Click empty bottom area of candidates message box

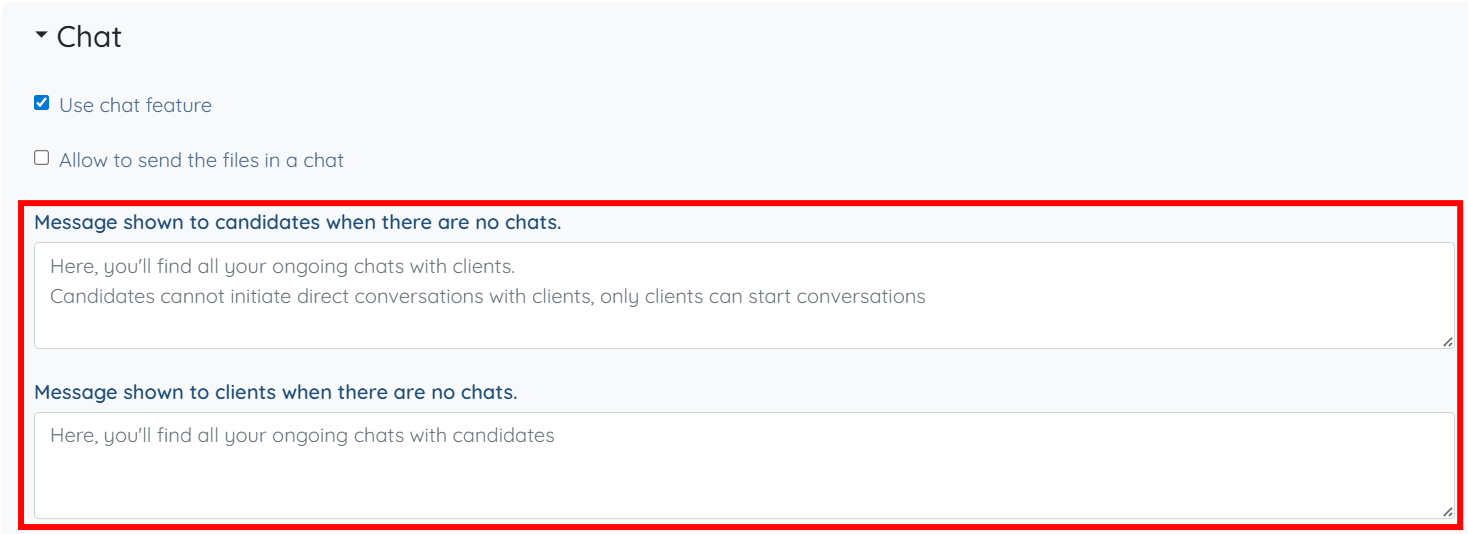[x=743, y=328]
